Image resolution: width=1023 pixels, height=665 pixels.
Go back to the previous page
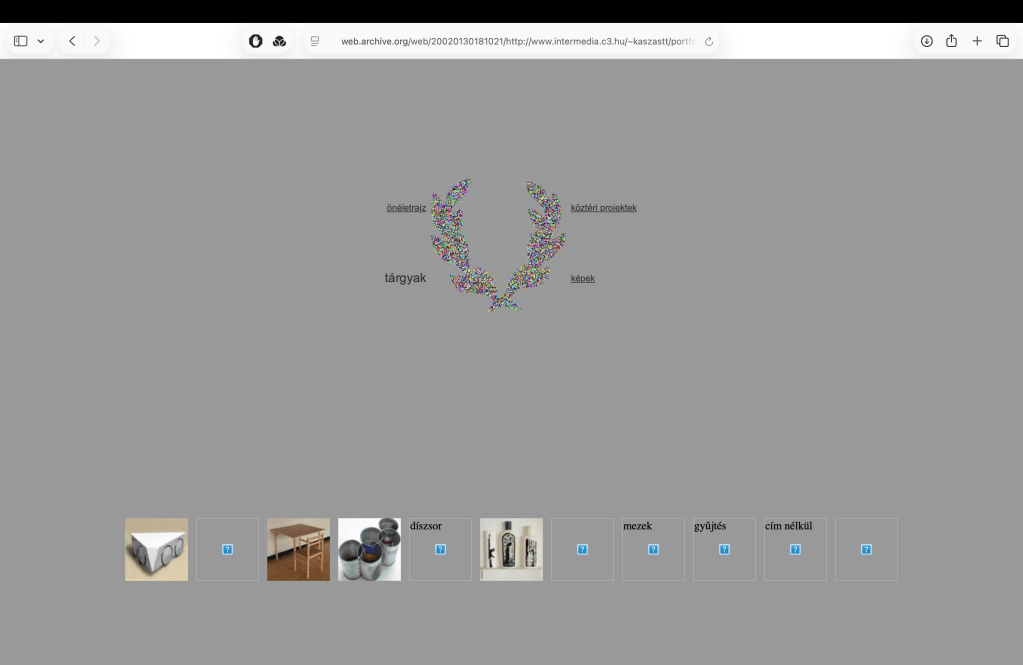(x=72, y=41)
